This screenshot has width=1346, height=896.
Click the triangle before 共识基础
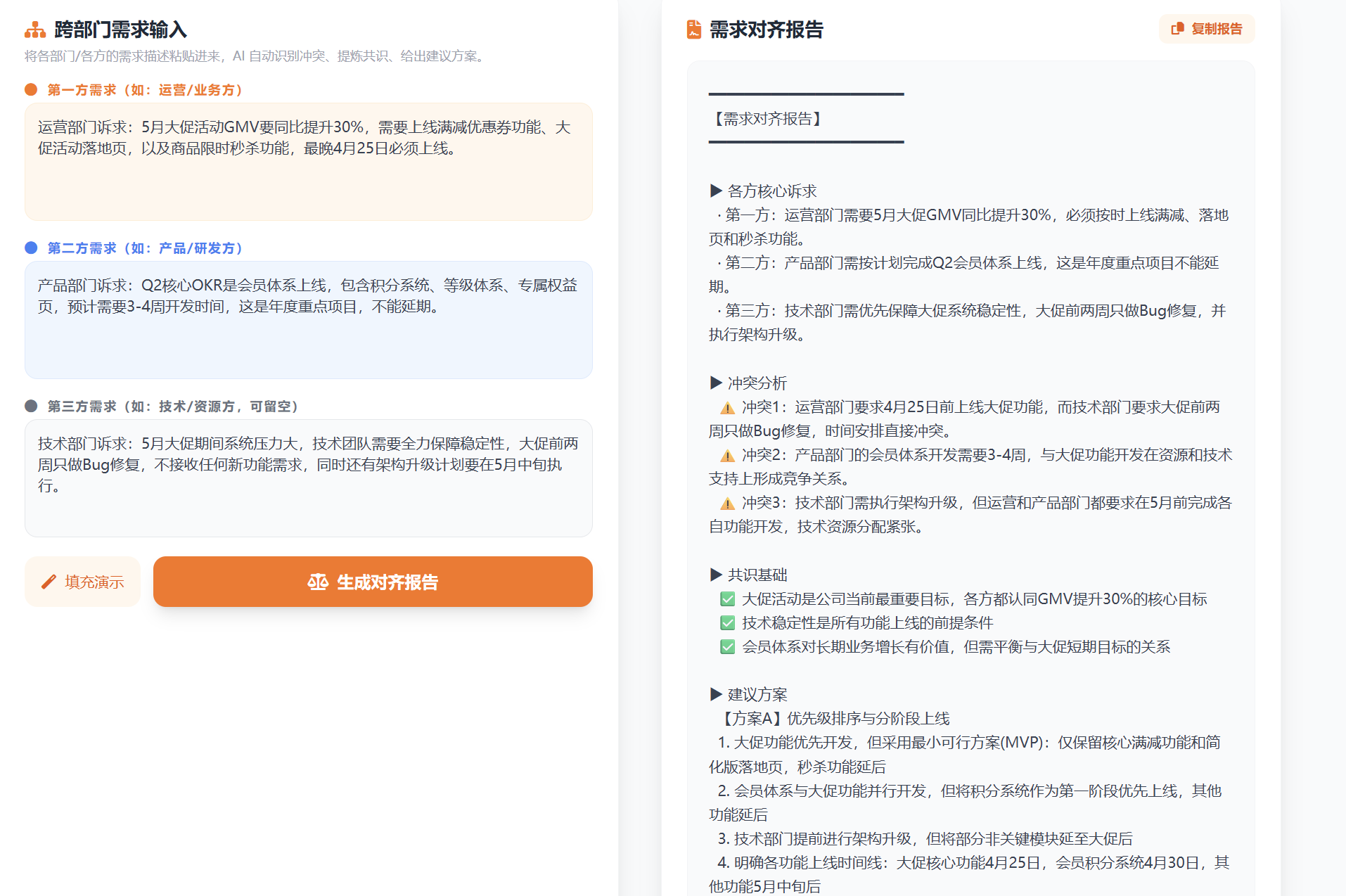point(716,575)
